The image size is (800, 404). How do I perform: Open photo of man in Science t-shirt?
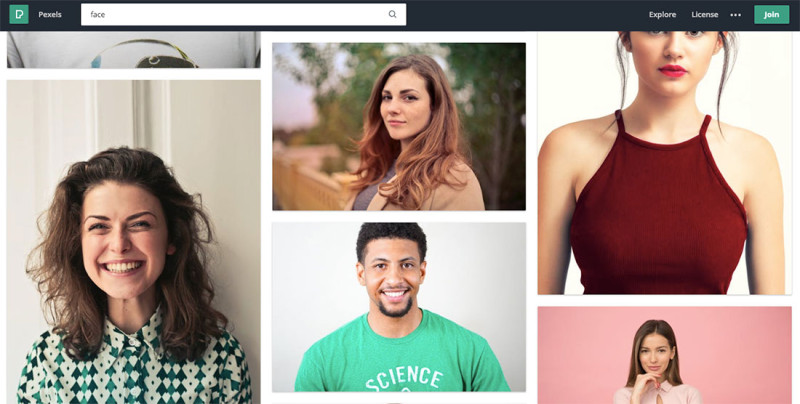click(x=399, y=307)
